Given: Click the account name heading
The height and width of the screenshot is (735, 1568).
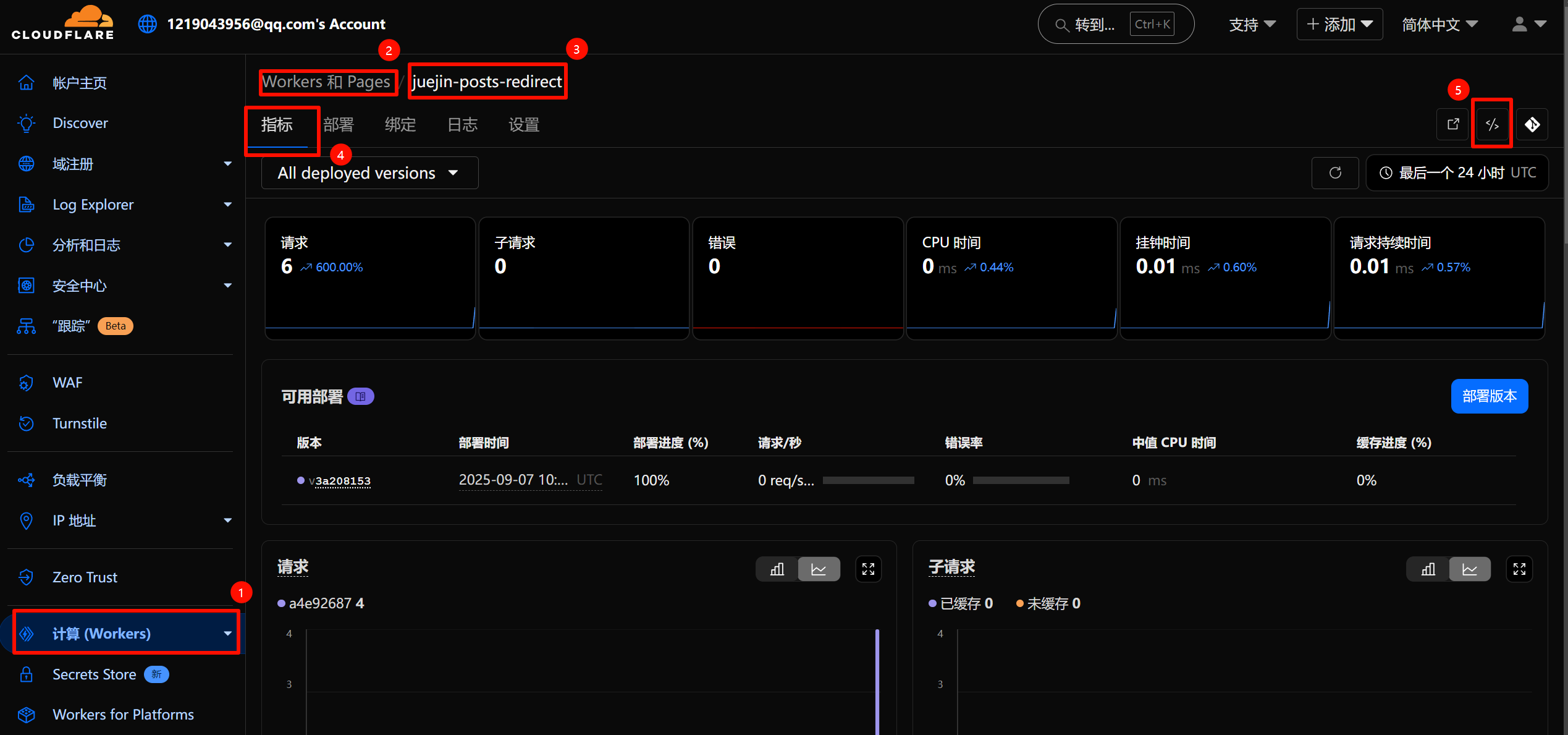Looking at the screenshot, I should (276, 24).
